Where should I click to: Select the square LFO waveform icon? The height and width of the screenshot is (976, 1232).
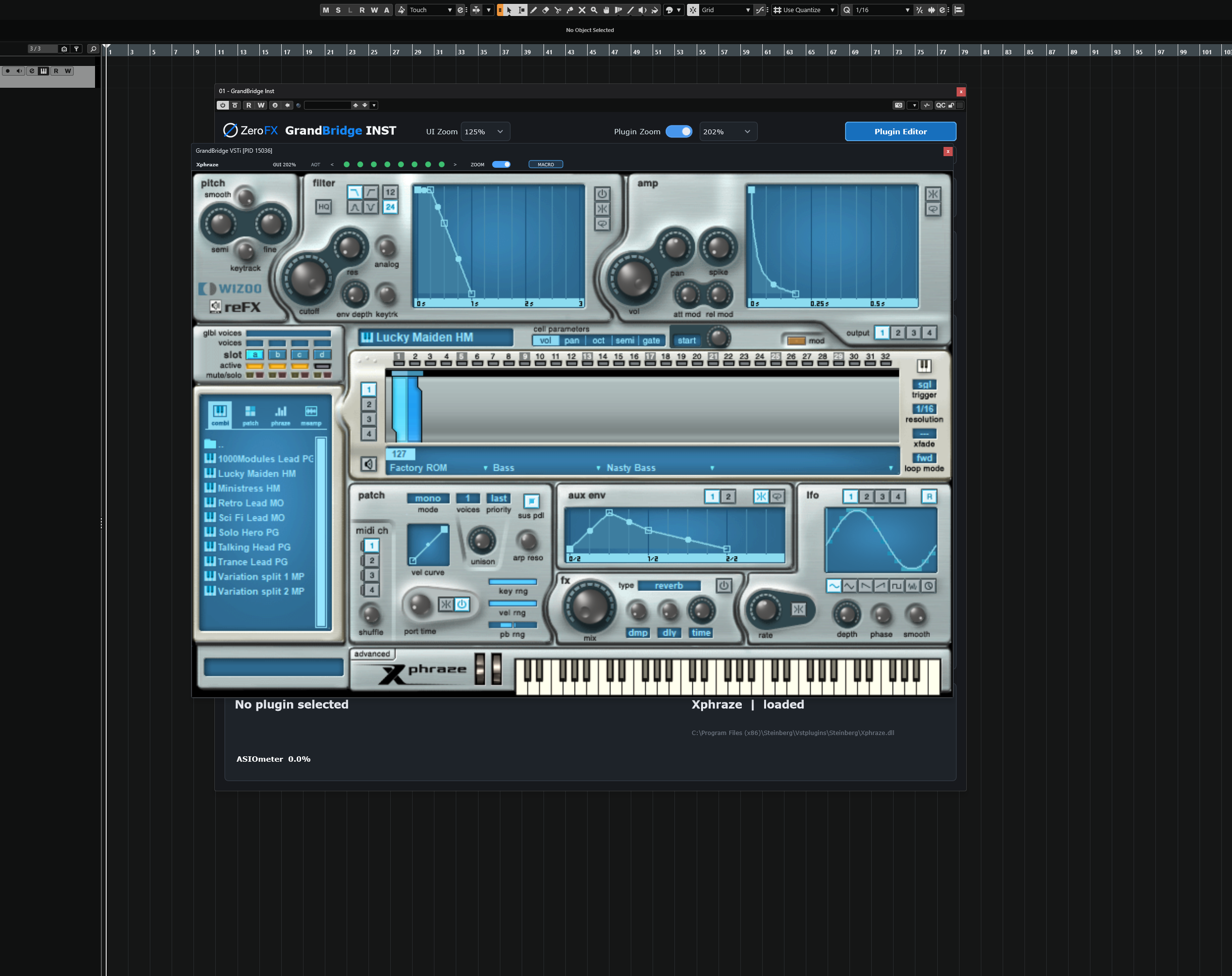(896, 586)
